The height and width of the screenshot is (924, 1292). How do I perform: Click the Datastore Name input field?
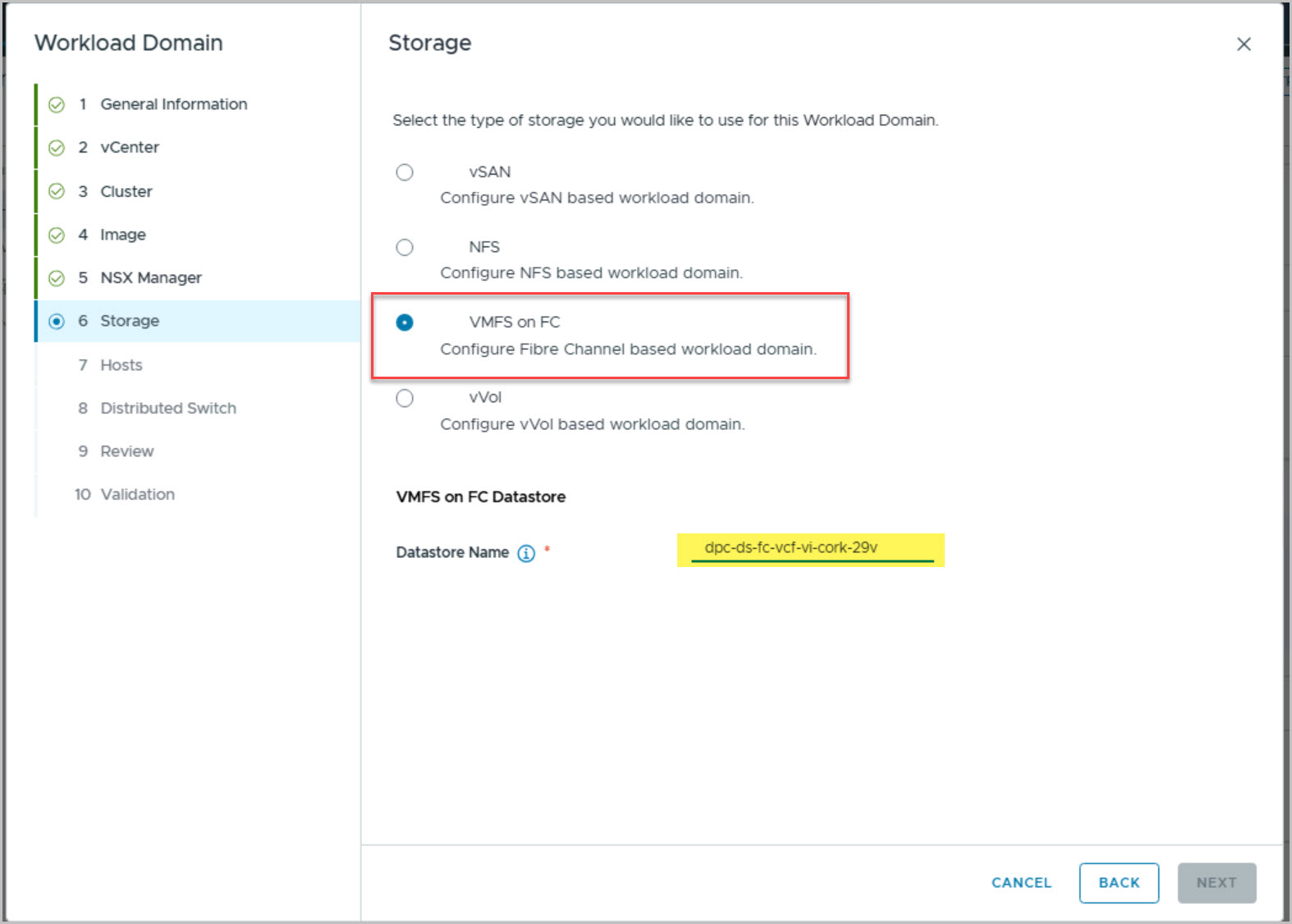[812, 549]
